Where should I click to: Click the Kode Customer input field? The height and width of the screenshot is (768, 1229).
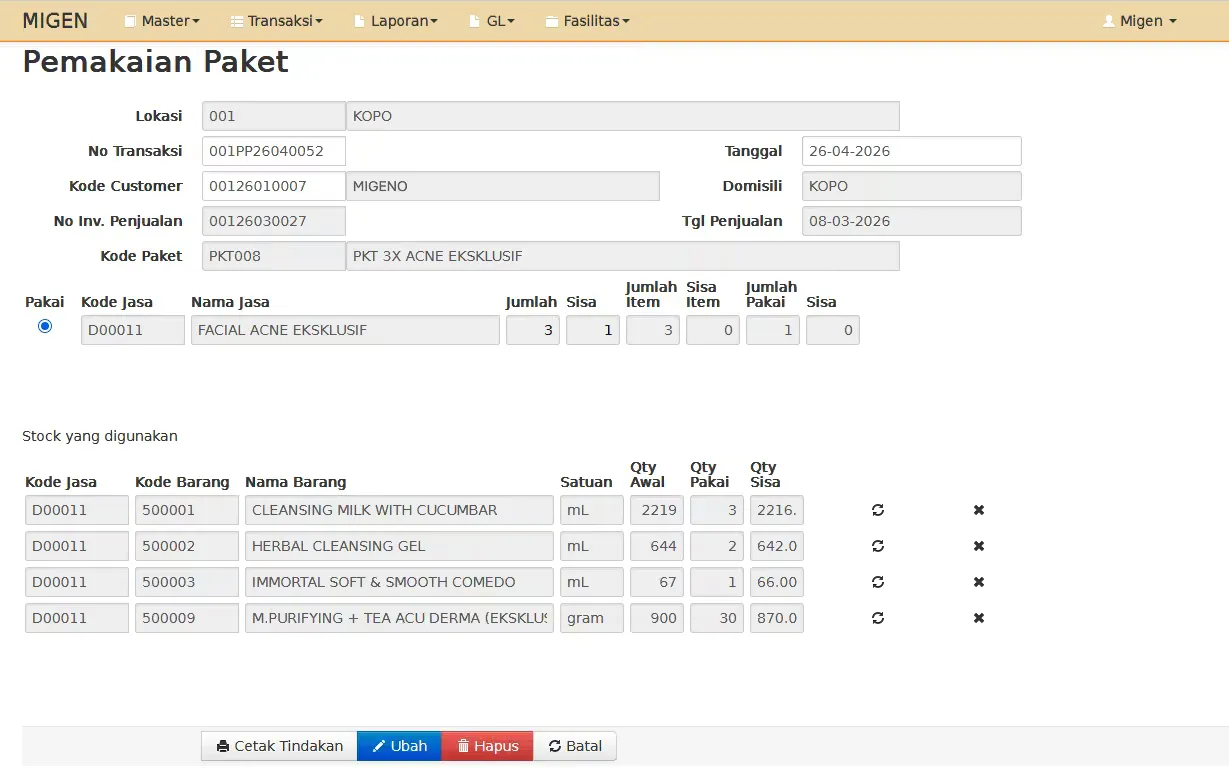(274, 186)
